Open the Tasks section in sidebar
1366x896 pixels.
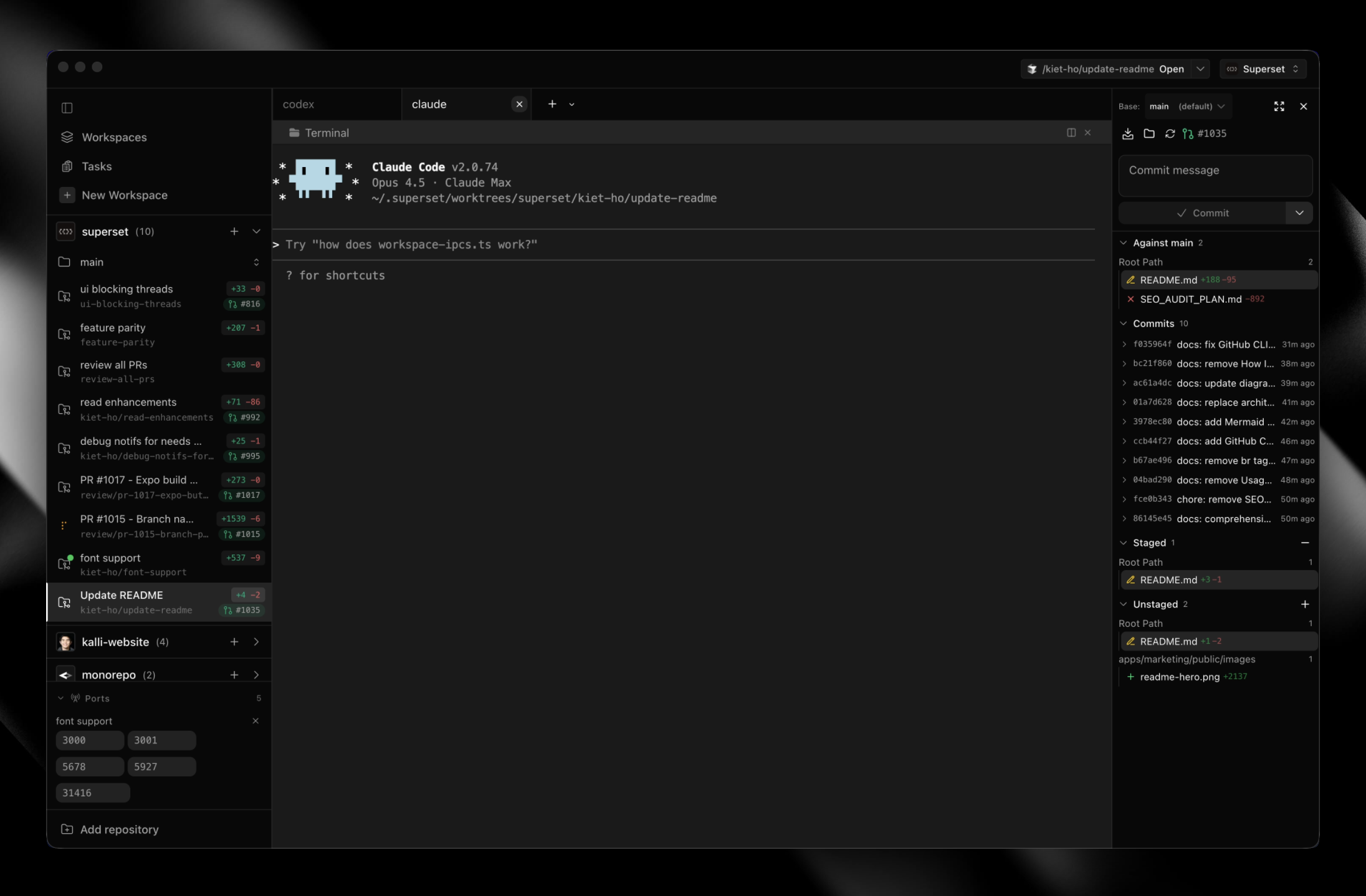tap(97, 166)
